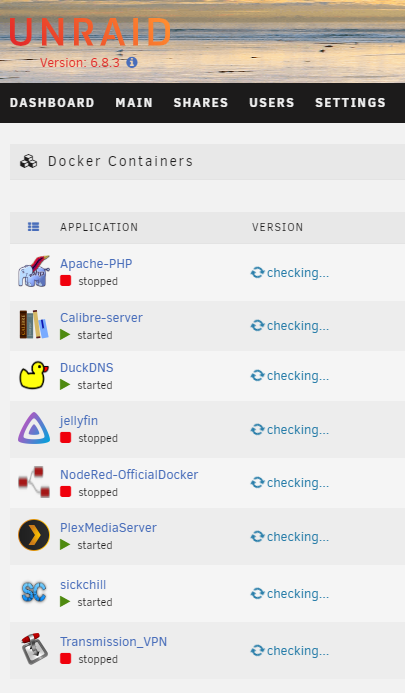Open the Transmission_VPN name link
The width and height of the screenshot is (405, 693).
pos(114,641)
